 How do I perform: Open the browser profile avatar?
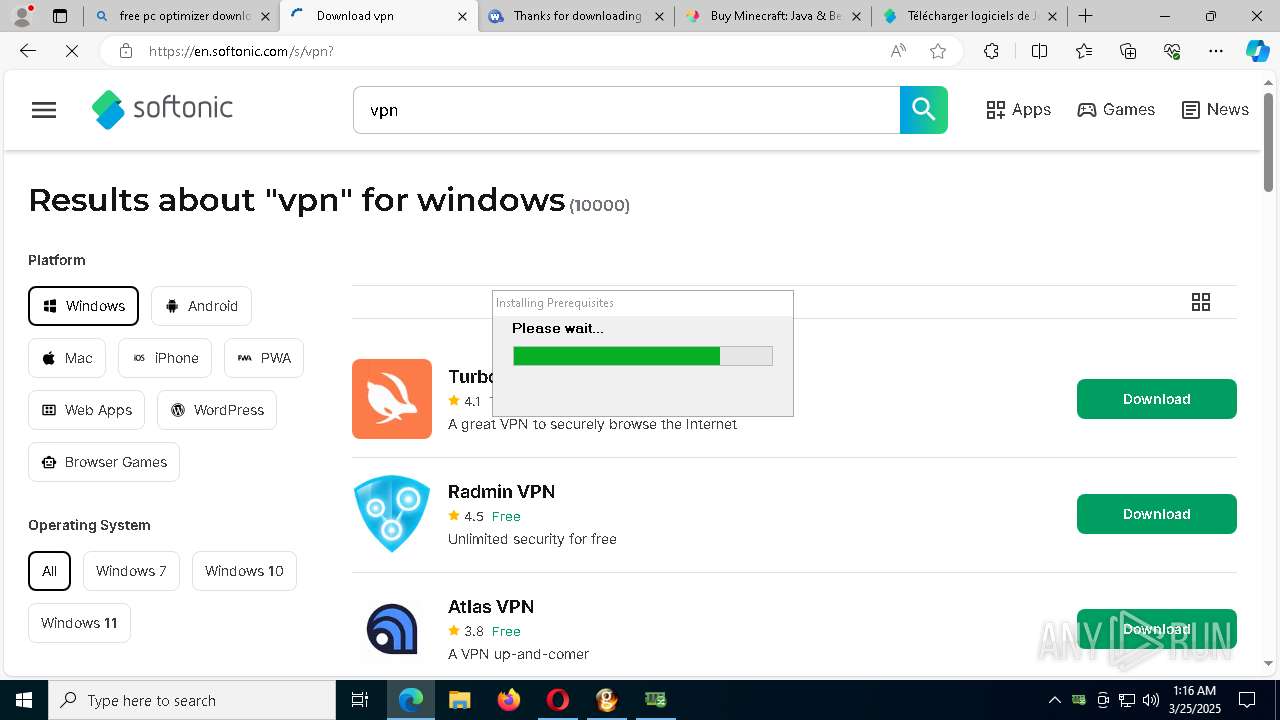[21, 16]
